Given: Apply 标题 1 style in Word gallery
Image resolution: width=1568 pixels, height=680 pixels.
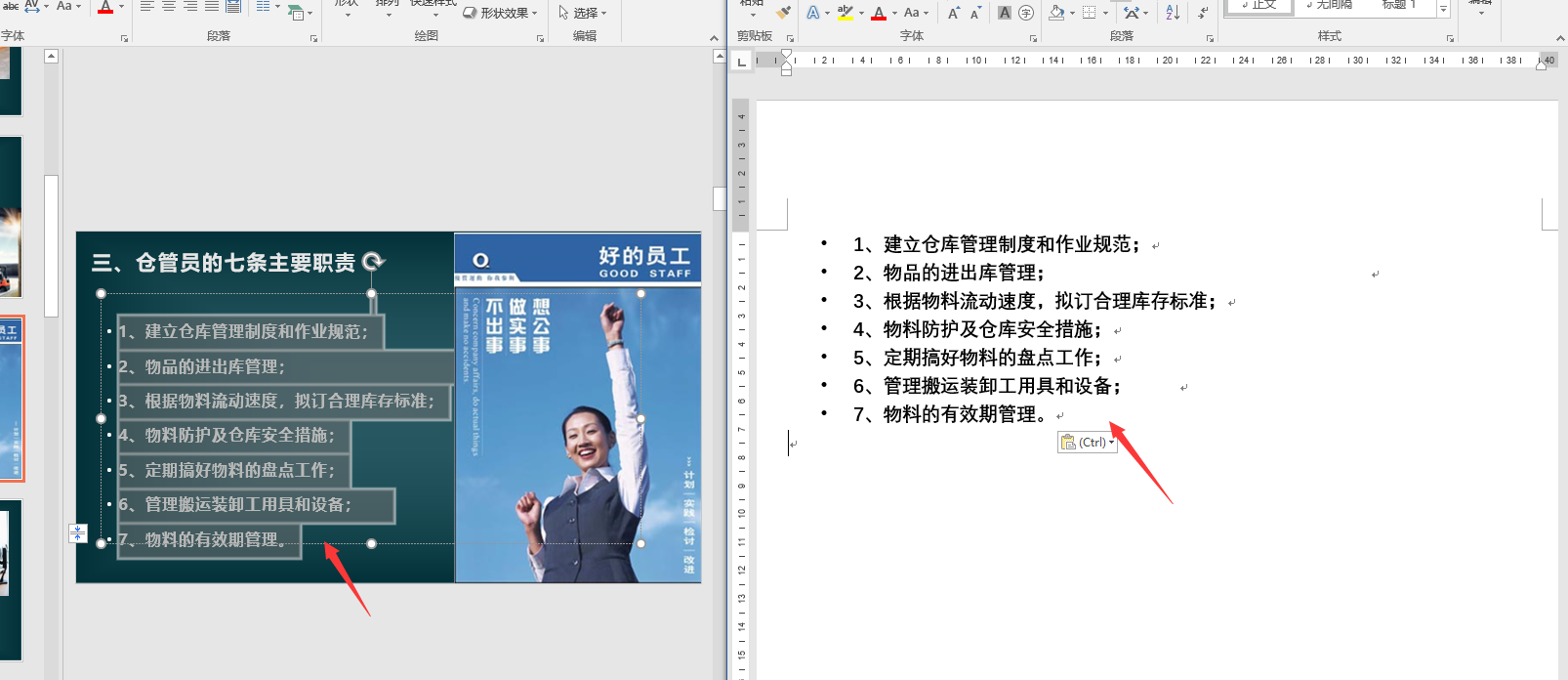Looking at the screenshot, I should [1398, 6].
